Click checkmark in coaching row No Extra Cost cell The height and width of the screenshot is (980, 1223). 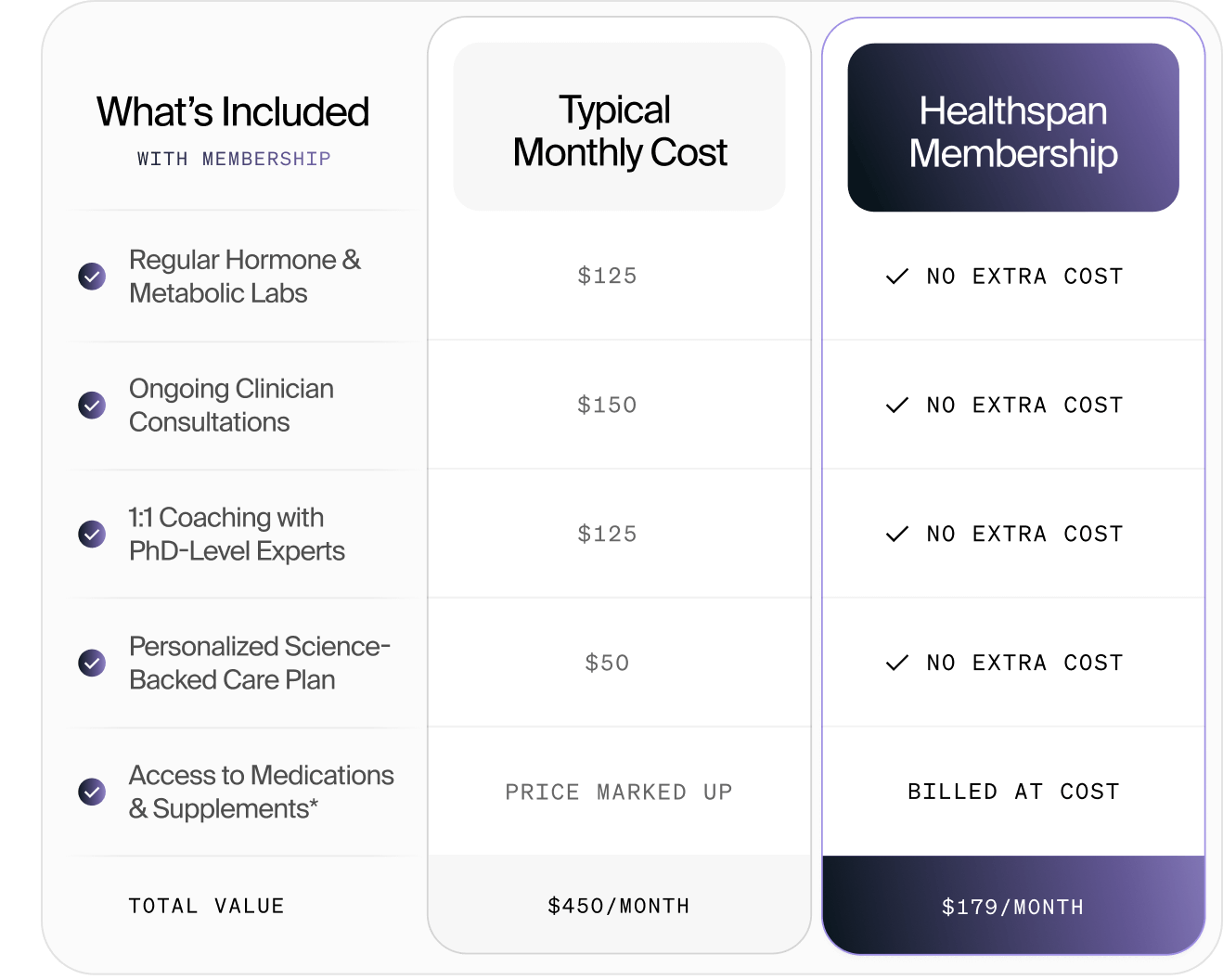coord(896,535)
